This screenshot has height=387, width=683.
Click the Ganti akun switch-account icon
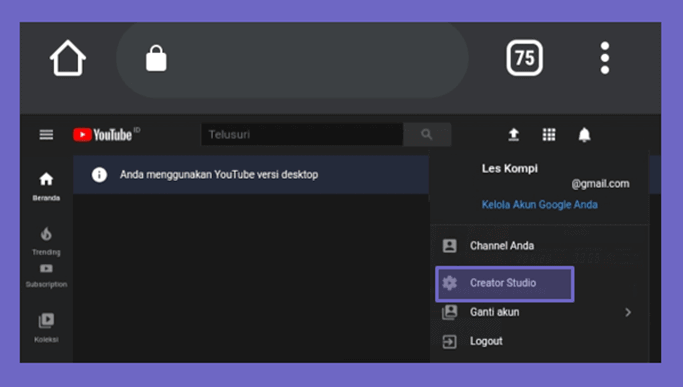[450, 312]
